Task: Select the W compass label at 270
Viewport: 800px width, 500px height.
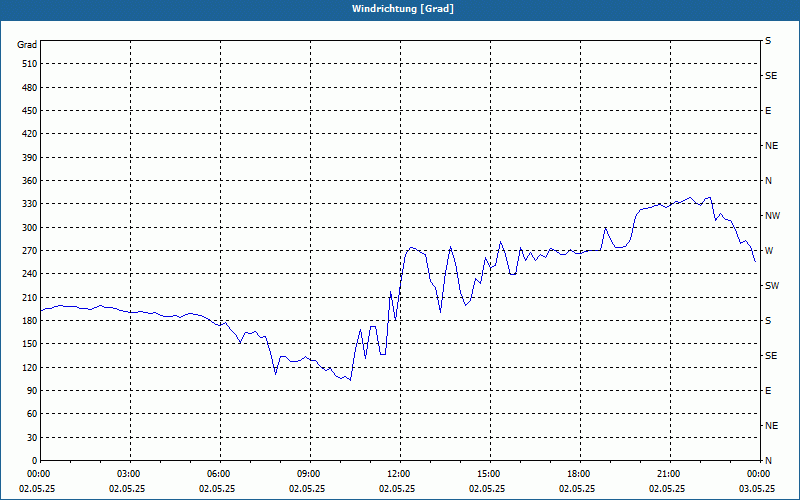Action: pyautogui.click(x=769, y=251)
